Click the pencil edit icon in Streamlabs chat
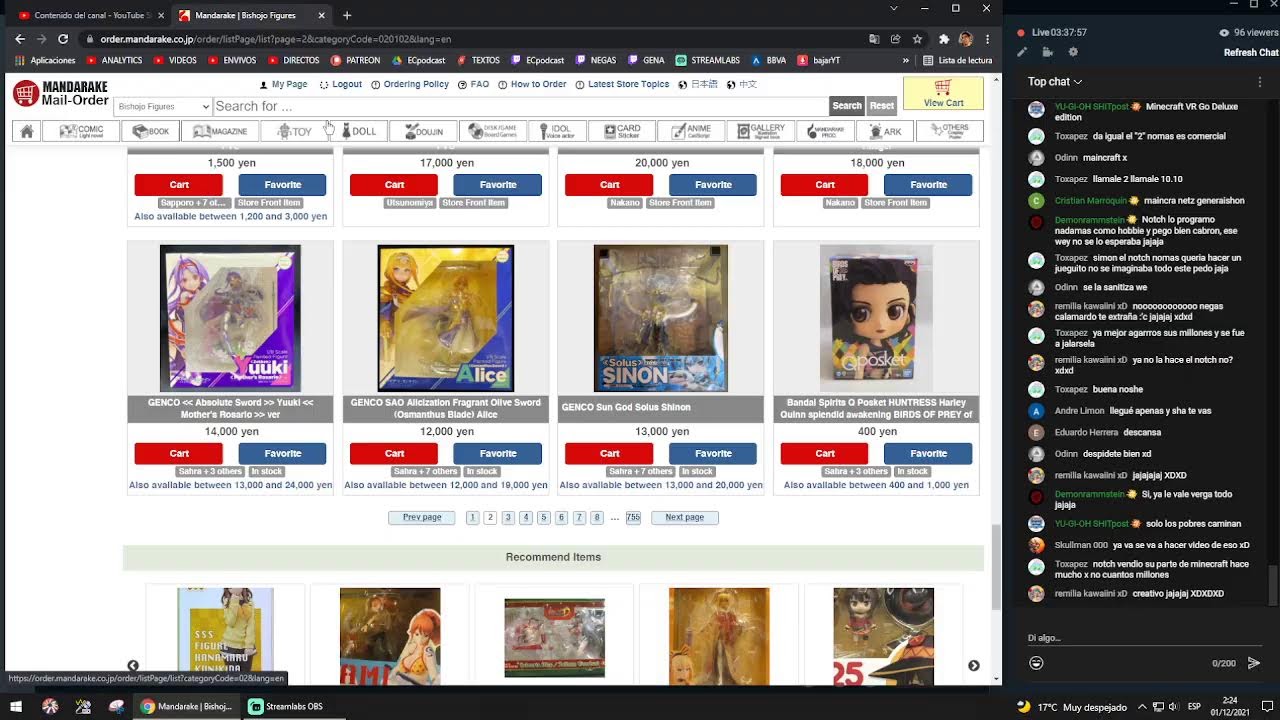 1022,52
